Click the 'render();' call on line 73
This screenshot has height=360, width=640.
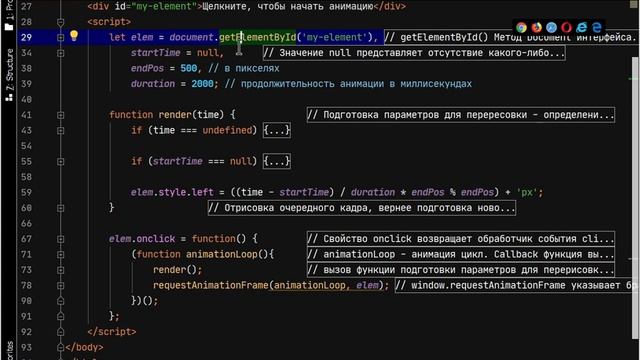click(x=178, y=270)
